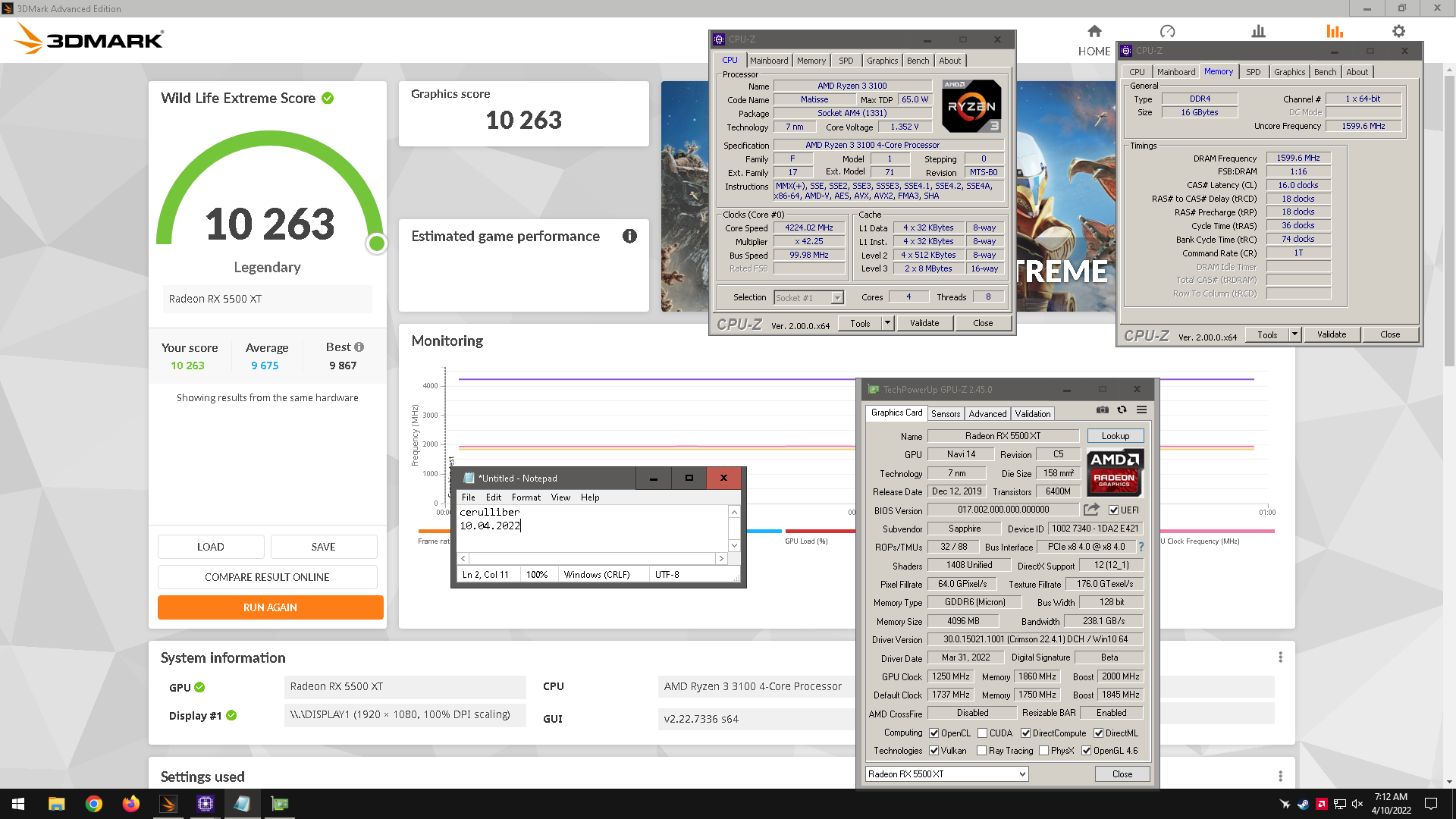This screenshot has height=819, width=1456.
Task: Click the LOAD button
Action: click(211, 547)
